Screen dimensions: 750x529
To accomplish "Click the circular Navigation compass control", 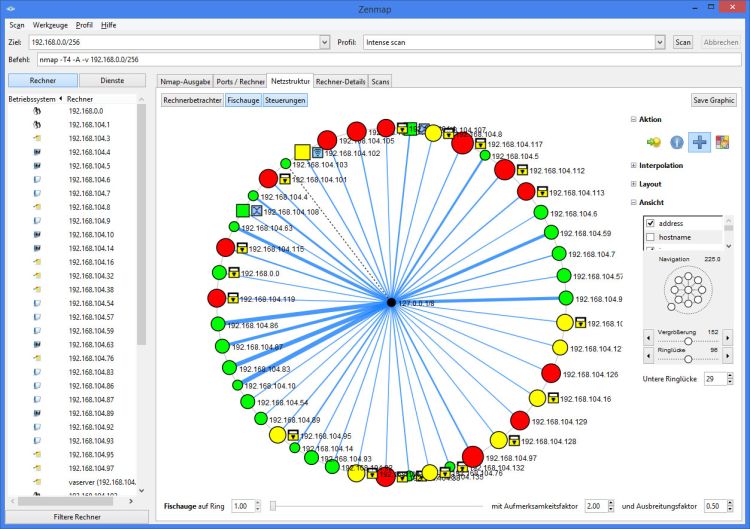I will coord(686,291).
